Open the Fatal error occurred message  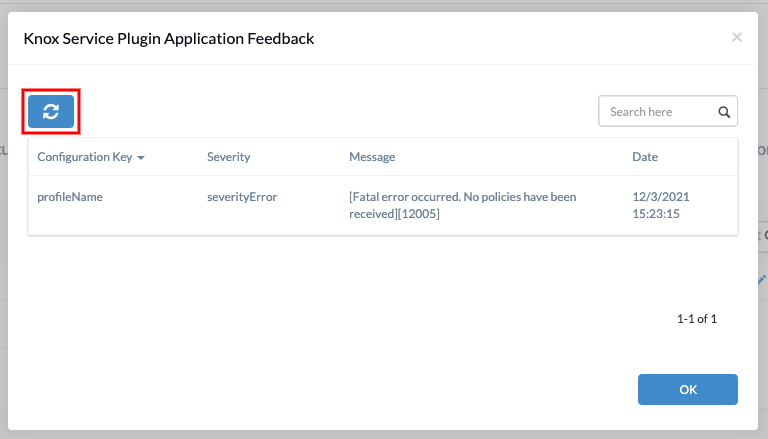coord(462,205)
